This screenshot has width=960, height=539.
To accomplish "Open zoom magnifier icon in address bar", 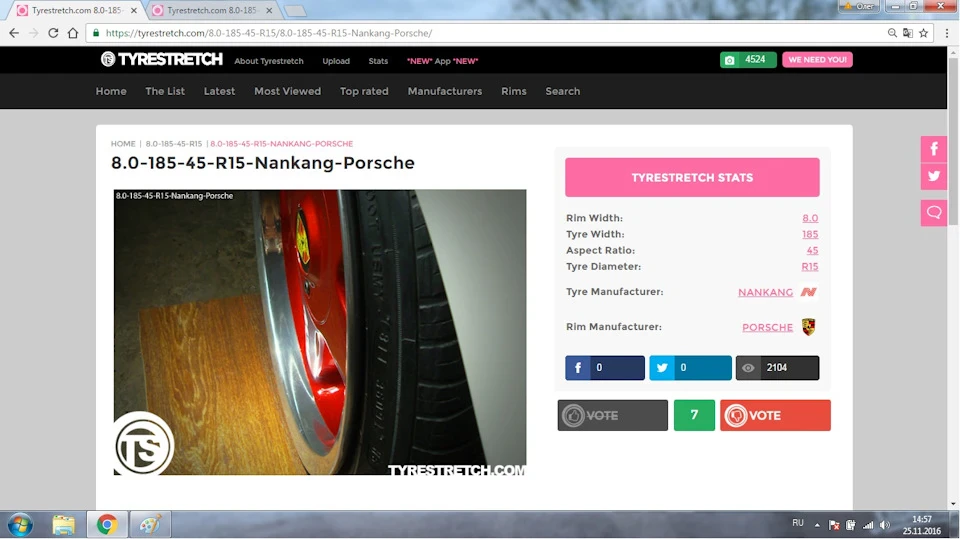I will (x=892, y=33).
